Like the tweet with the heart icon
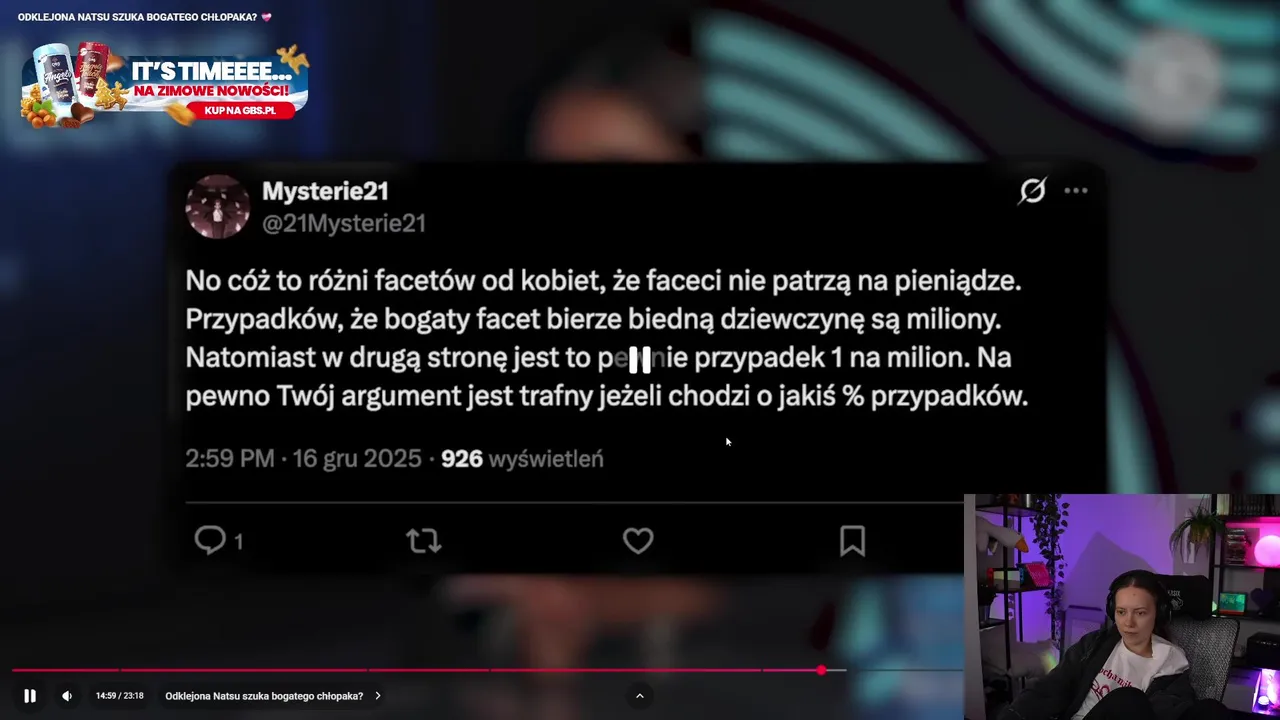1280x720 pixels. pyautogui.click(x=638, y=541)
